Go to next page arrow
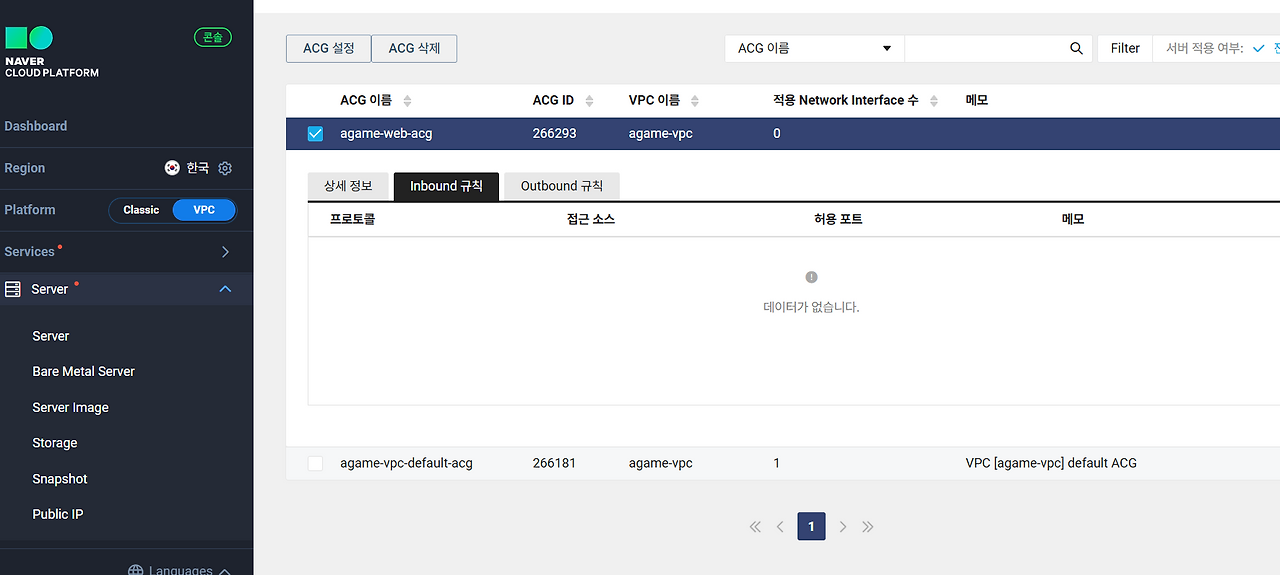Viewport: 1280px width, 575px height. tap(843, 527)
